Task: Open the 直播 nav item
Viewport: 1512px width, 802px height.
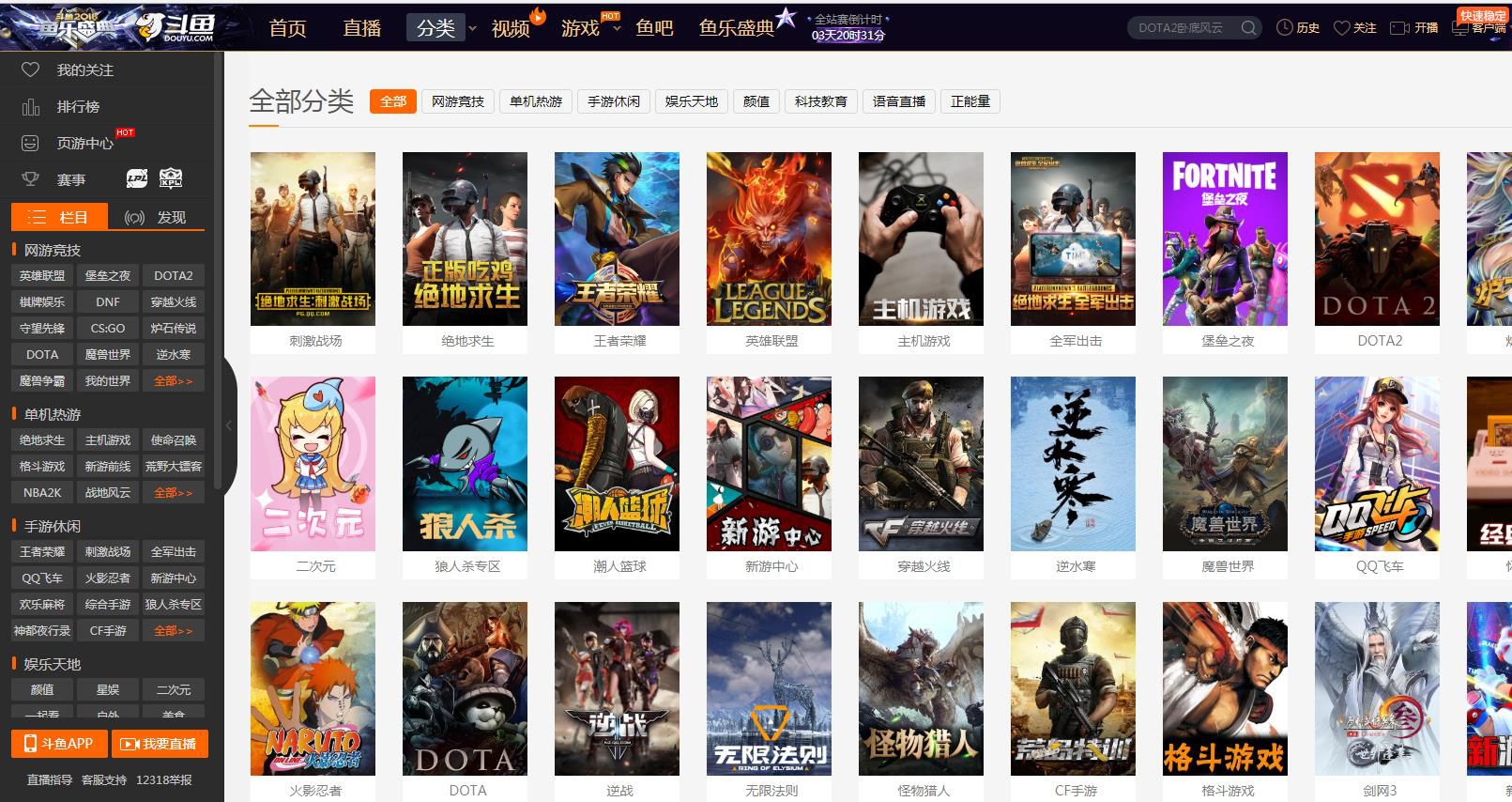Action: tap(362, 28)
